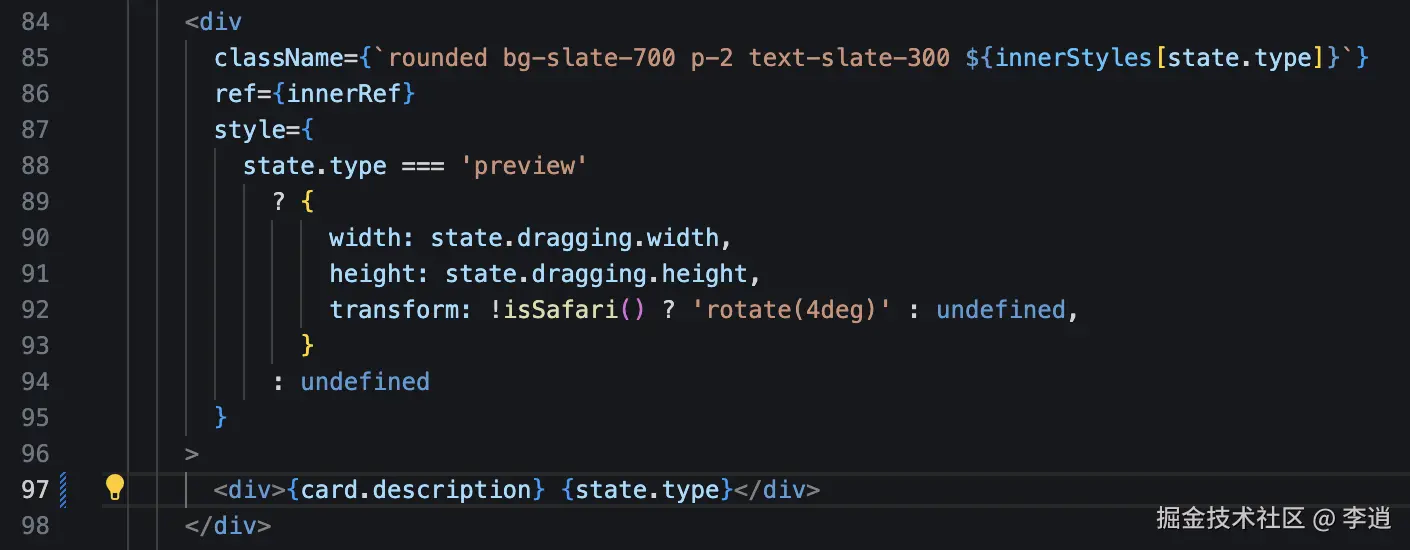Place cursor on className attribute
1410x550 pixels.
tap(279, 57)
